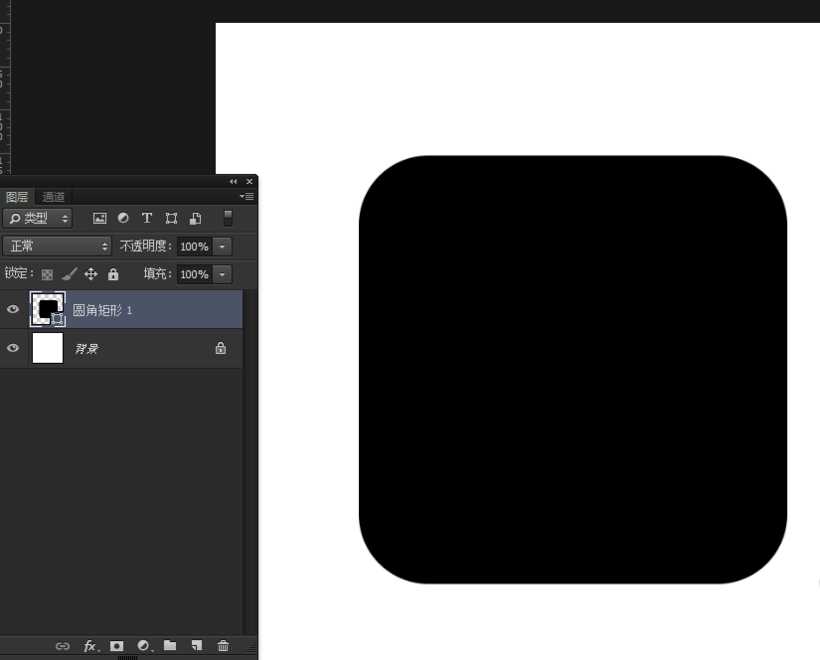Open the 正常 blend mode dropdown
The width and height of the screenshot is (820, 660).
pyautogui.click(x=58, y=246)
